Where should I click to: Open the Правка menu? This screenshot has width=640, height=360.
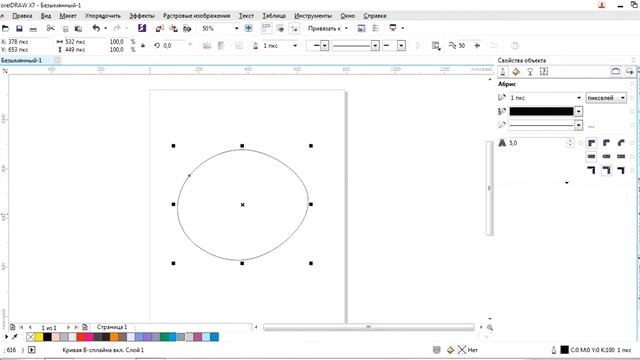[x=22, y=16]
